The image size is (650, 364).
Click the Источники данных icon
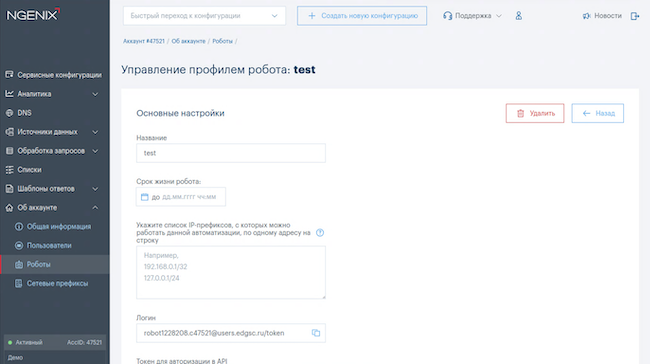[x=9, y=132]
